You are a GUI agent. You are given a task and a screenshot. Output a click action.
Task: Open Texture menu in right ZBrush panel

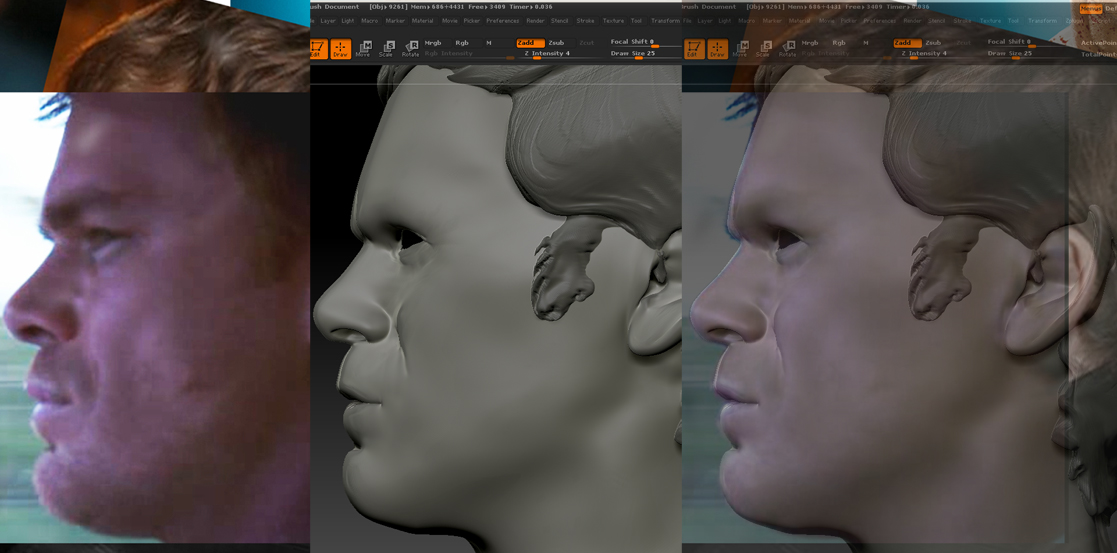(x=989, y=21)
